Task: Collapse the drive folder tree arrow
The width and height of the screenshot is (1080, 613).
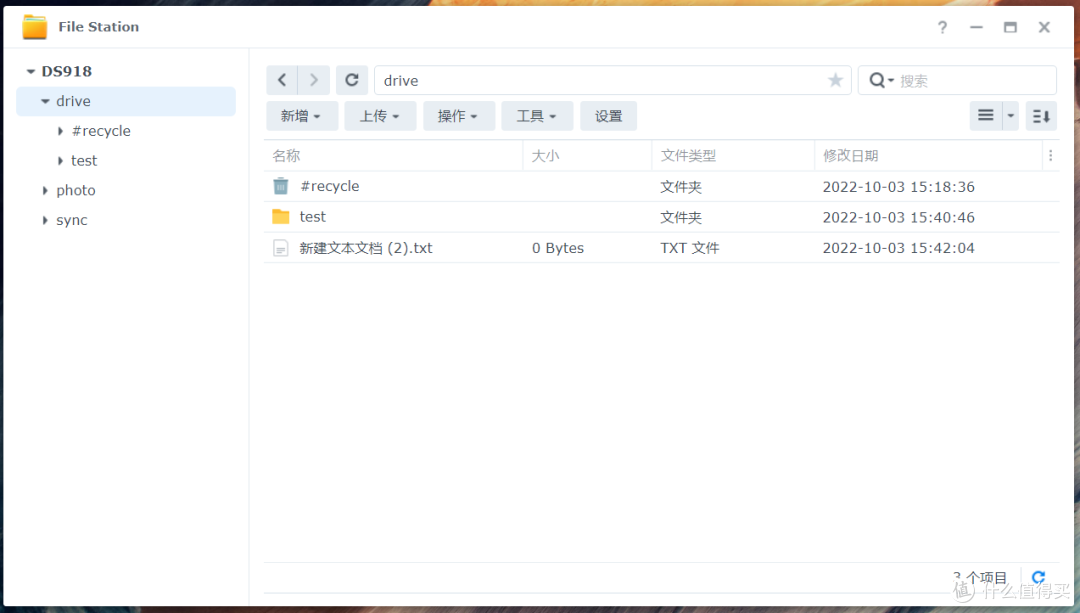Action: pos(45,101)
